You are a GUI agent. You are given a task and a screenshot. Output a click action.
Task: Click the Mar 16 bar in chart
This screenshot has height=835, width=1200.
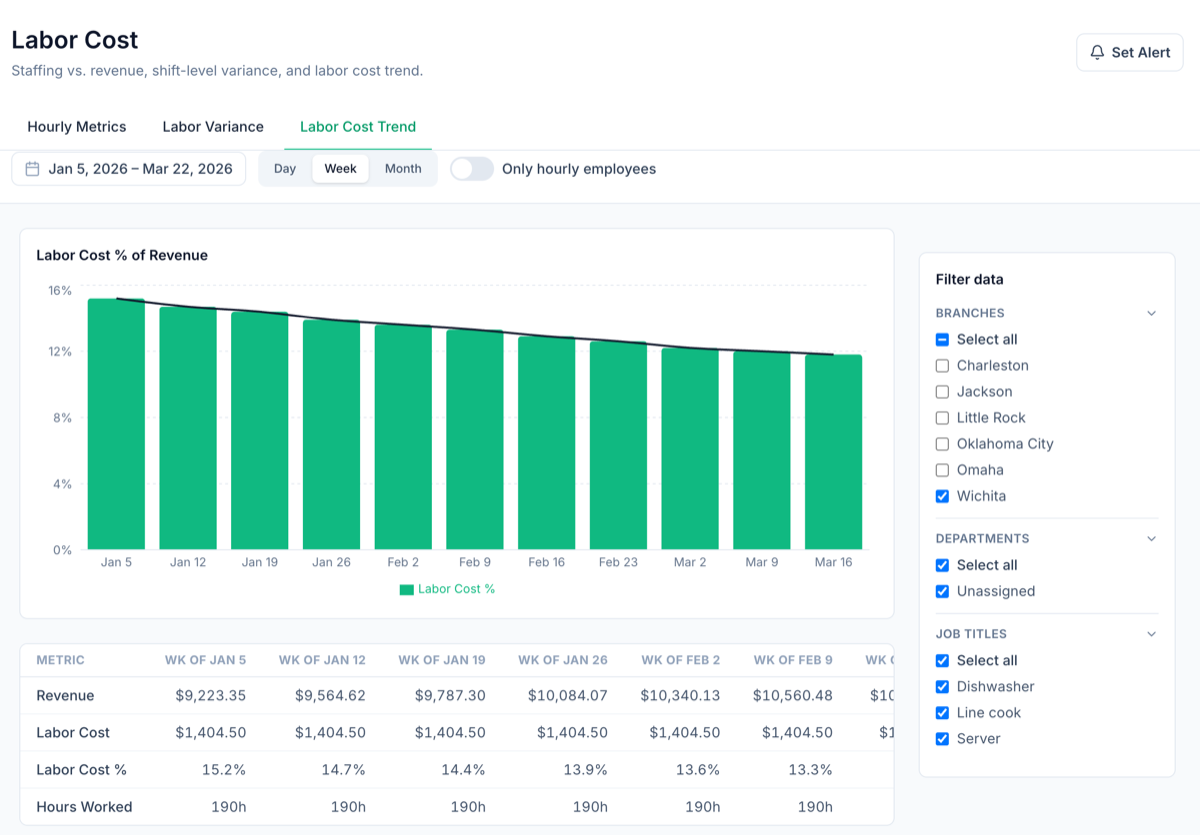[x=834, y=452]
